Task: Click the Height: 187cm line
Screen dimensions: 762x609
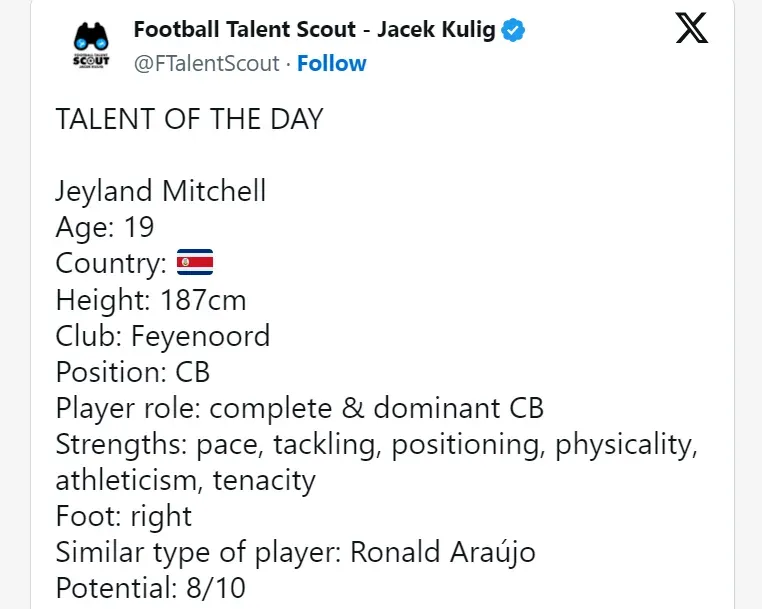Action: (150, 300)
